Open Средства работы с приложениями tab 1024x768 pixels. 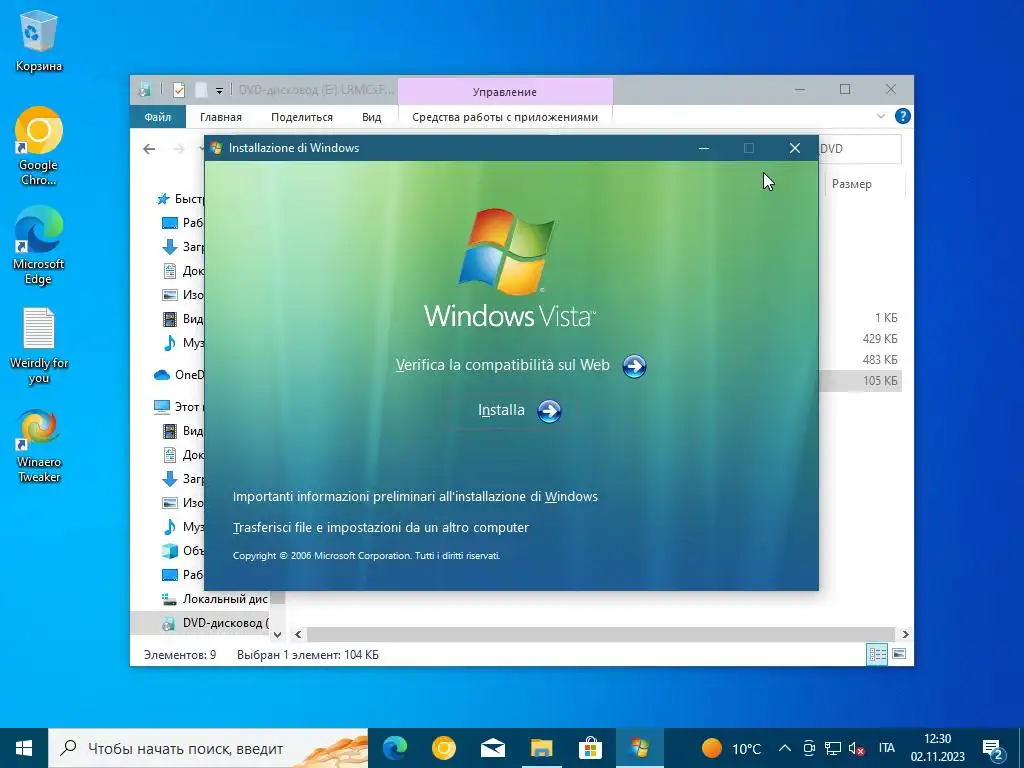505,117
